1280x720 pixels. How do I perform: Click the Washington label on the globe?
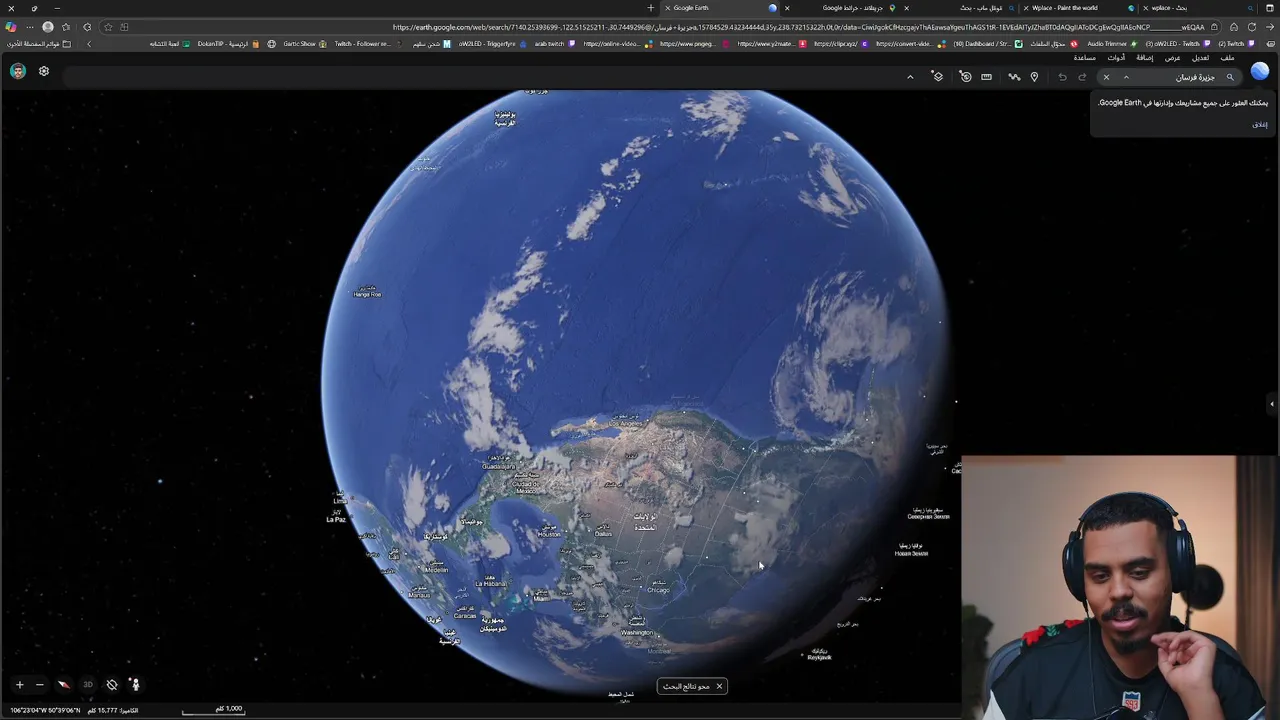[x=636, y=632]
